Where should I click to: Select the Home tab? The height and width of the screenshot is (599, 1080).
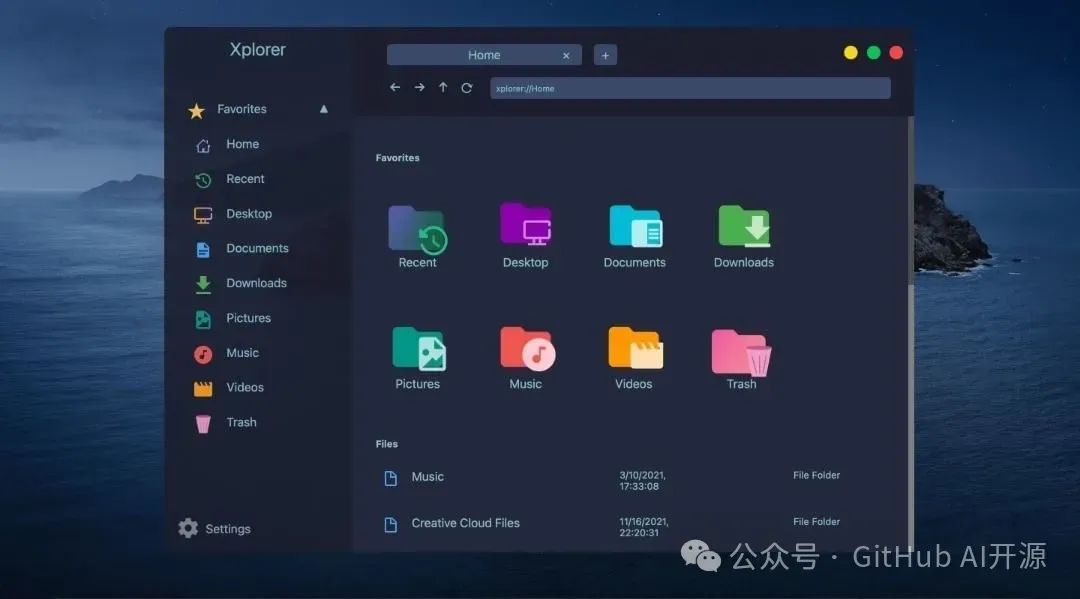pos(484,55)
